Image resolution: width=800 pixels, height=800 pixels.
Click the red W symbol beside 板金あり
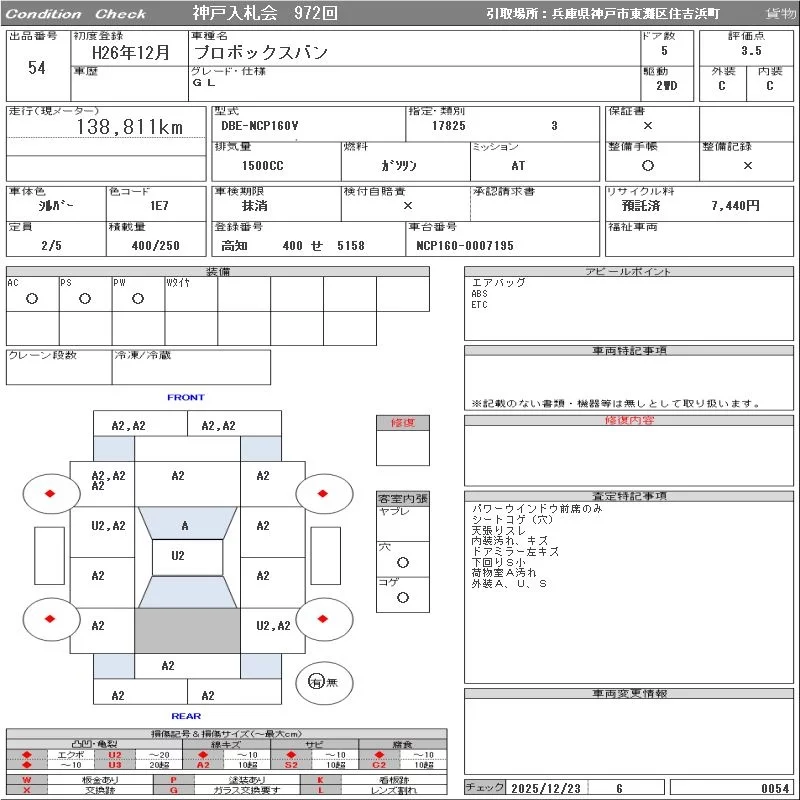click(27, 779)
